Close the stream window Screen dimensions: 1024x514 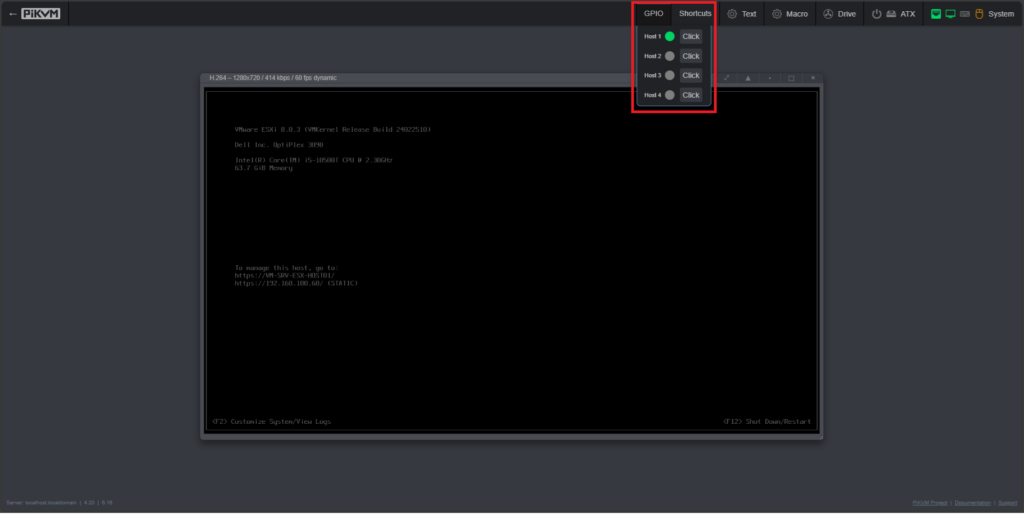point(813,78)
